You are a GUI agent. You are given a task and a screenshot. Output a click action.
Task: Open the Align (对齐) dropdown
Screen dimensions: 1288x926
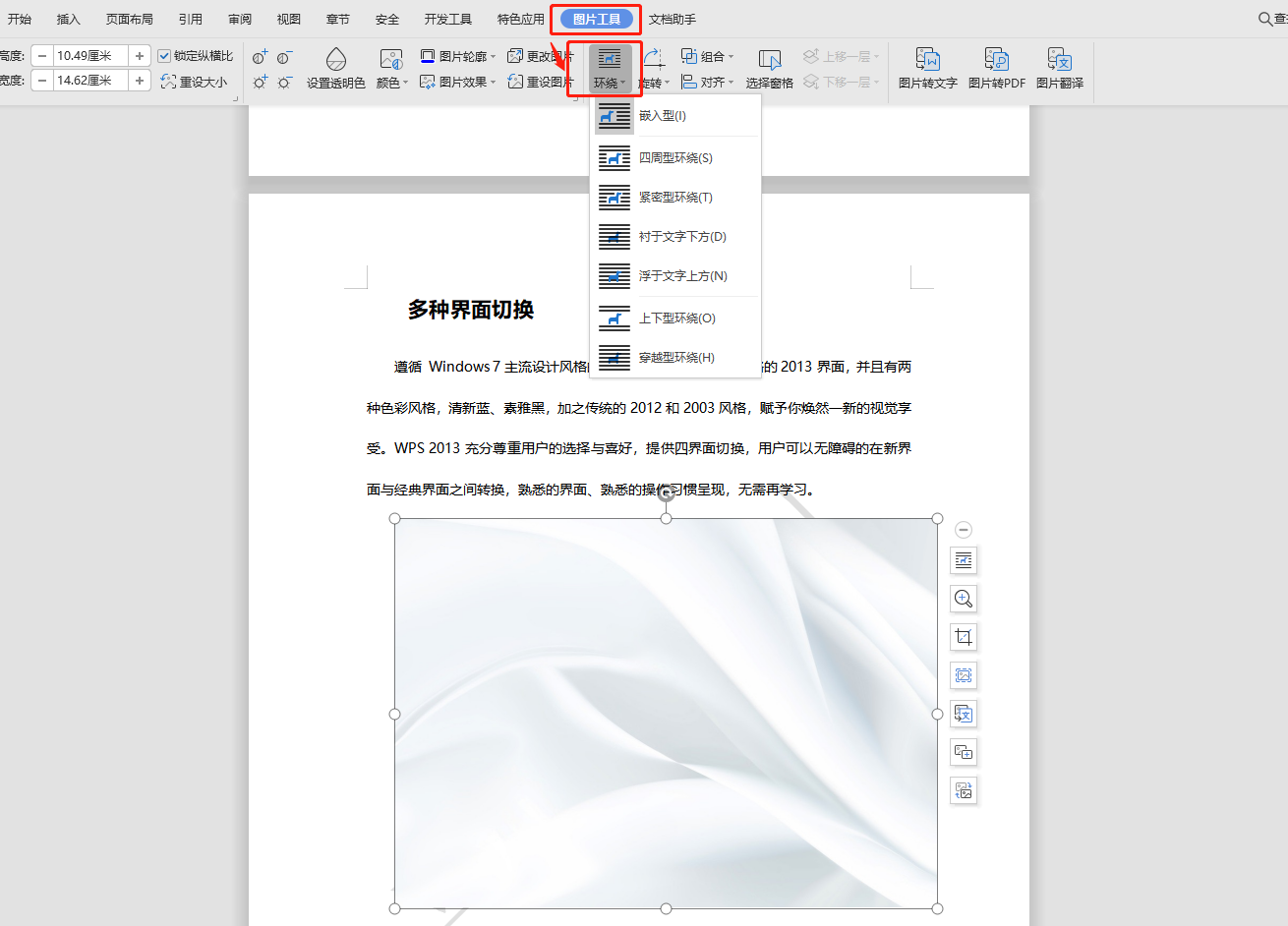708,82
